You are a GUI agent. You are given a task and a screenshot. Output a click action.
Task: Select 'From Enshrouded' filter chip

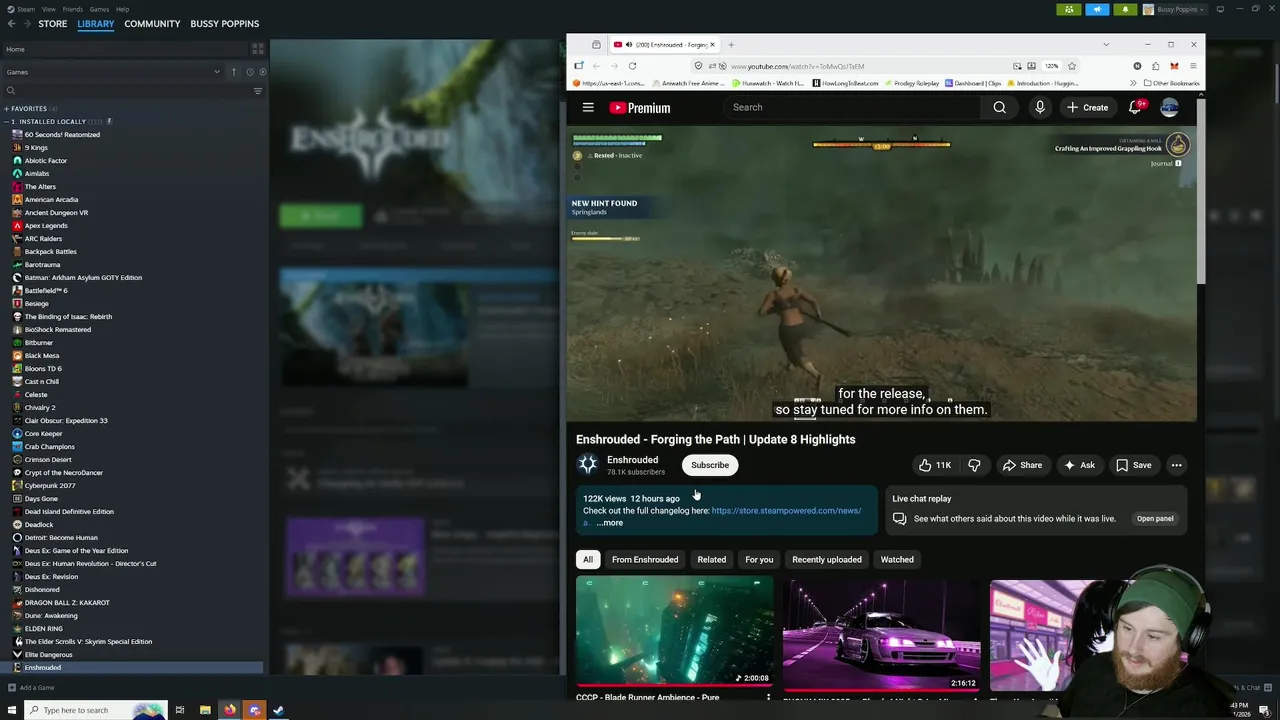tap(645, 560)
